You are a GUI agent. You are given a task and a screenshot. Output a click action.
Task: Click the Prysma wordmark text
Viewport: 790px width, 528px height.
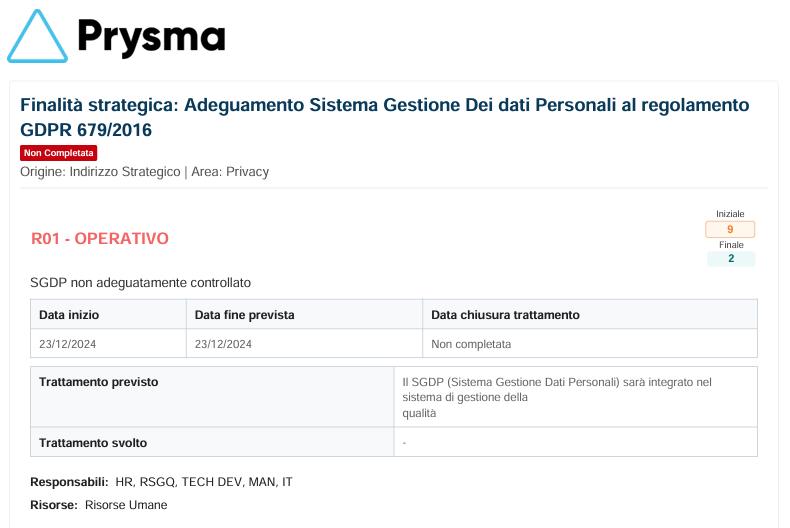151,38
